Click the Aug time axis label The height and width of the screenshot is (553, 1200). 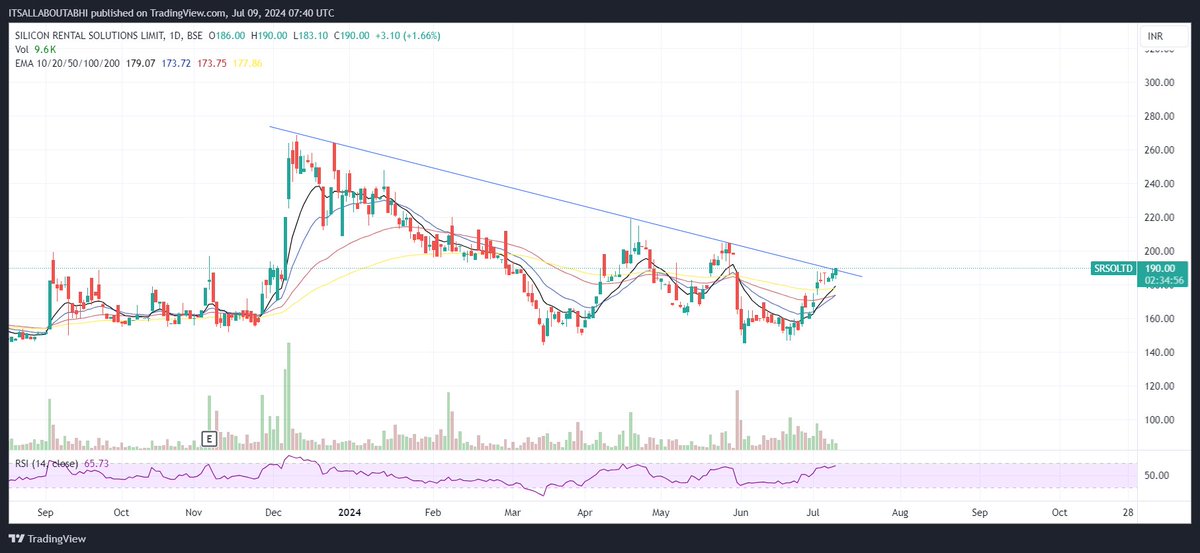pos(900,511)
